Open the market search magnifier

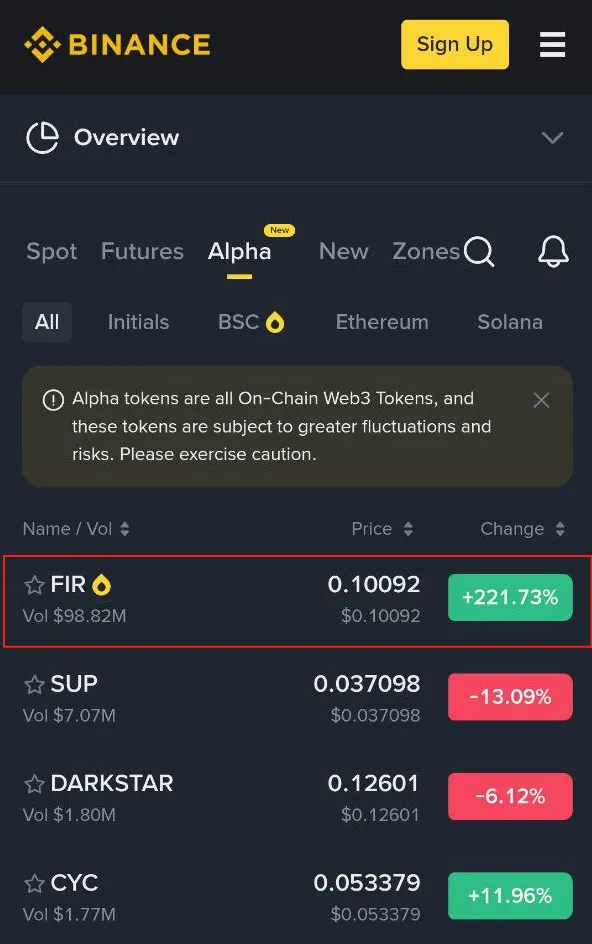click(479, 251)
